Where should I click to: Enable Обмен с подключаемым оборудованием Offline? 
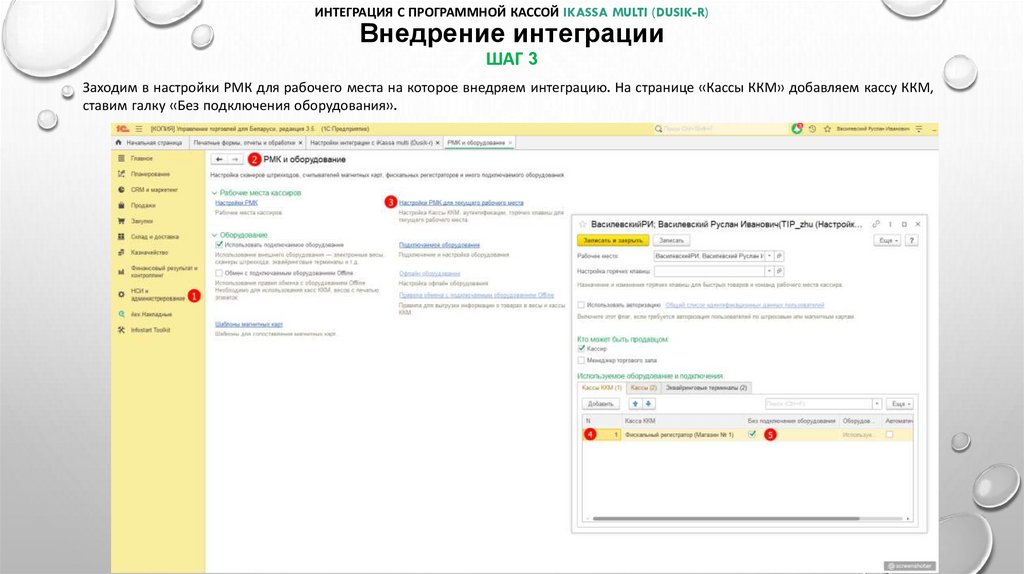(219, 273)
